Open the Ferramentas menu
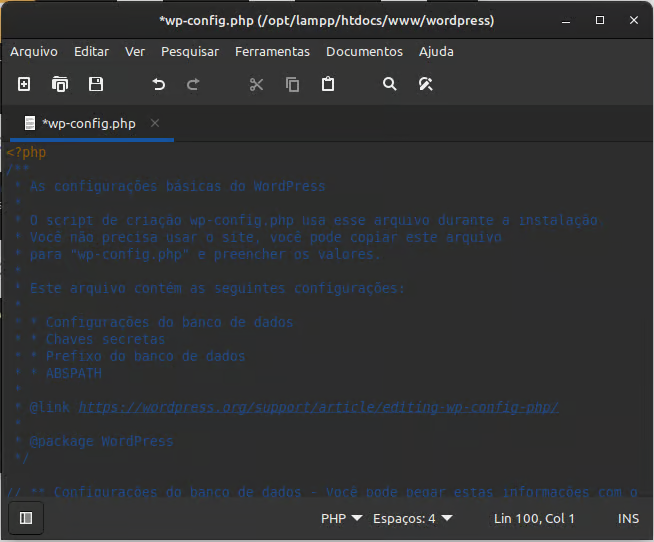 pyautogui.click(x=270, y=51)
